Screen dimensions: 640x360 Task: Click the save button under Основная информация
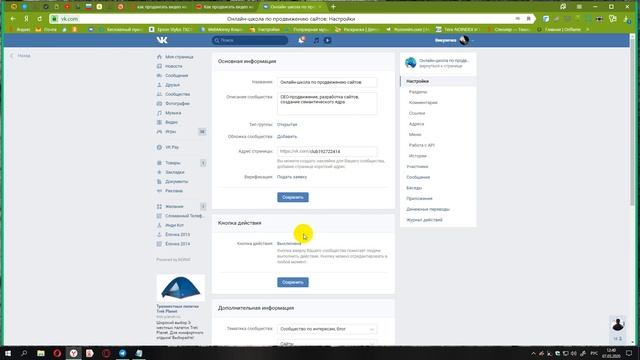pos(293,197)
